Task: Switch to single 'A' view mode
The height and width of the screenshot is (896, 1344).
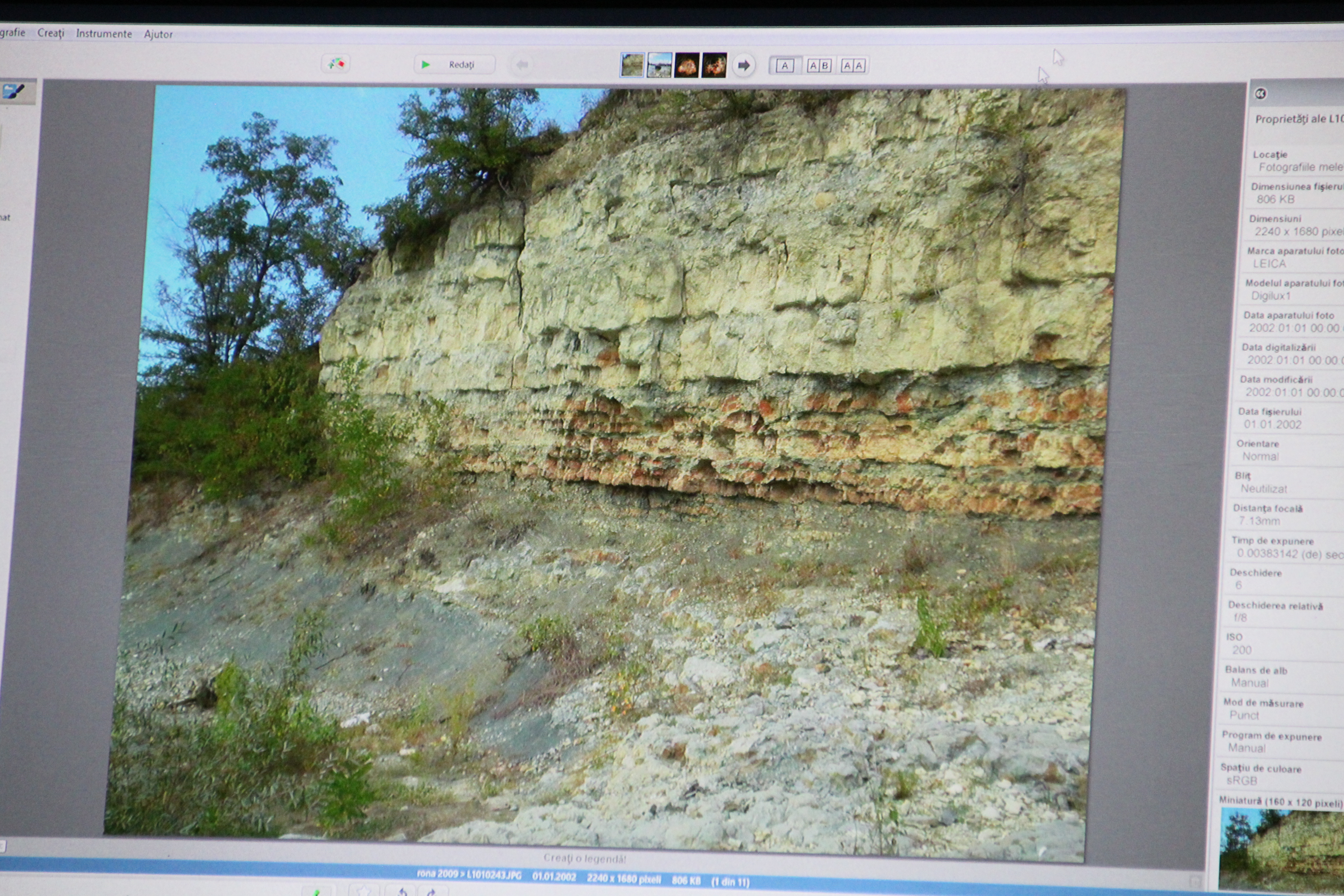Action: click(784, 66)
